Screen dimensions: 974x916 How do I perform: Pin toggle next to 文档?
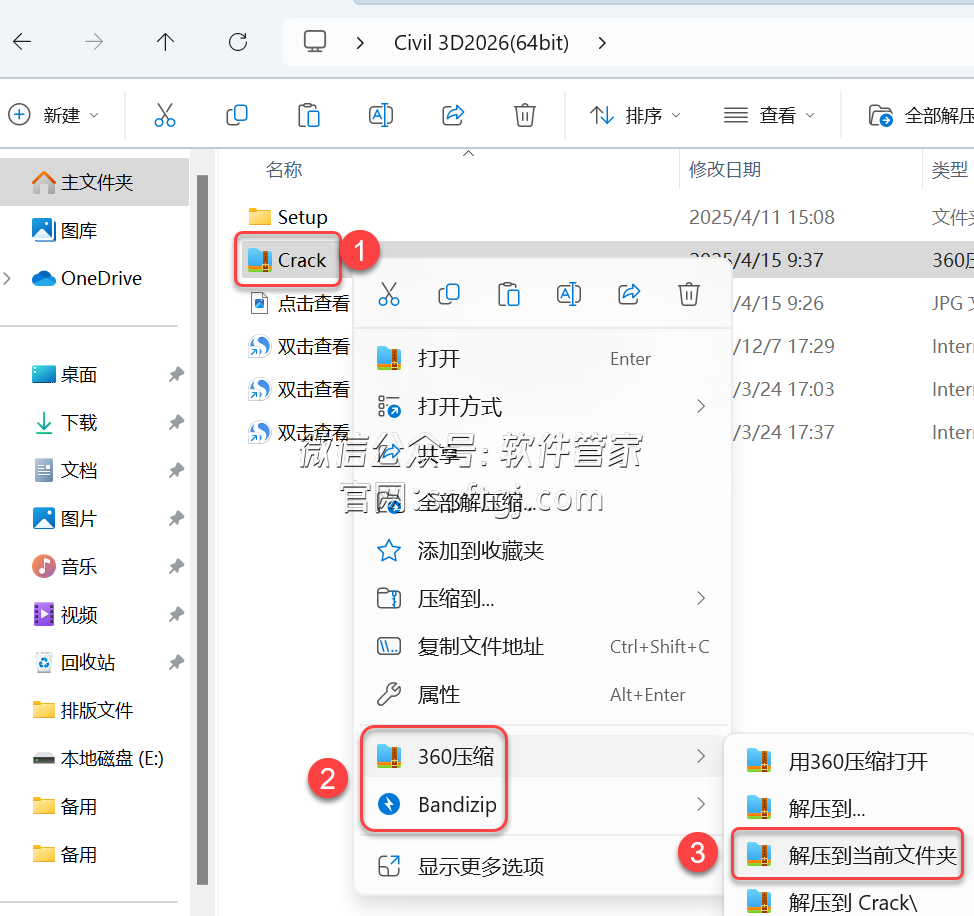(x=176, y=470)
